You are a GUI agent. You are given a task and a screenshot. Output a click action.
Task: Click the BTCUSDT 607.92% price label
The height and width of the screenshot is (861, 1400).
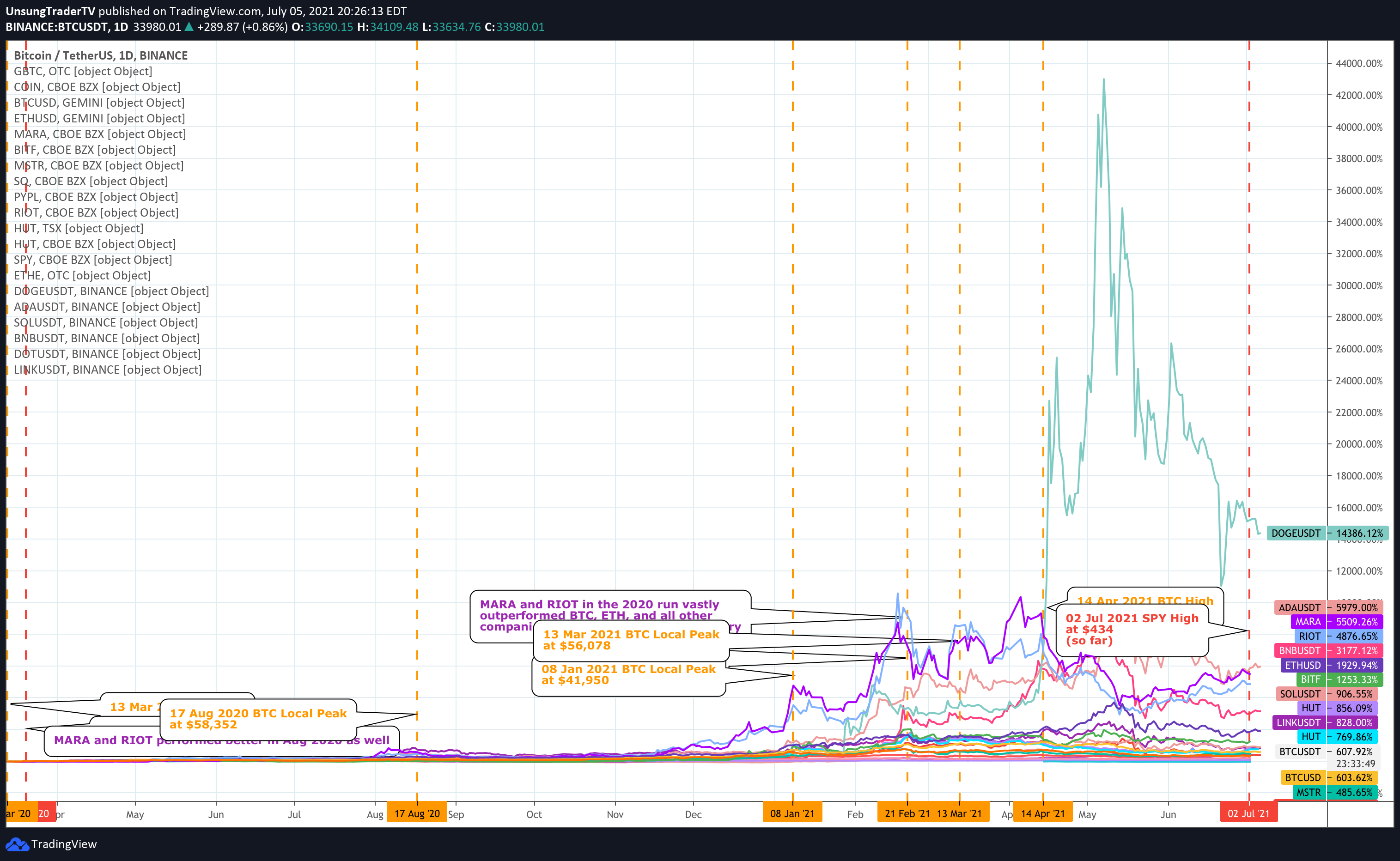click(x=1327, y=752)
